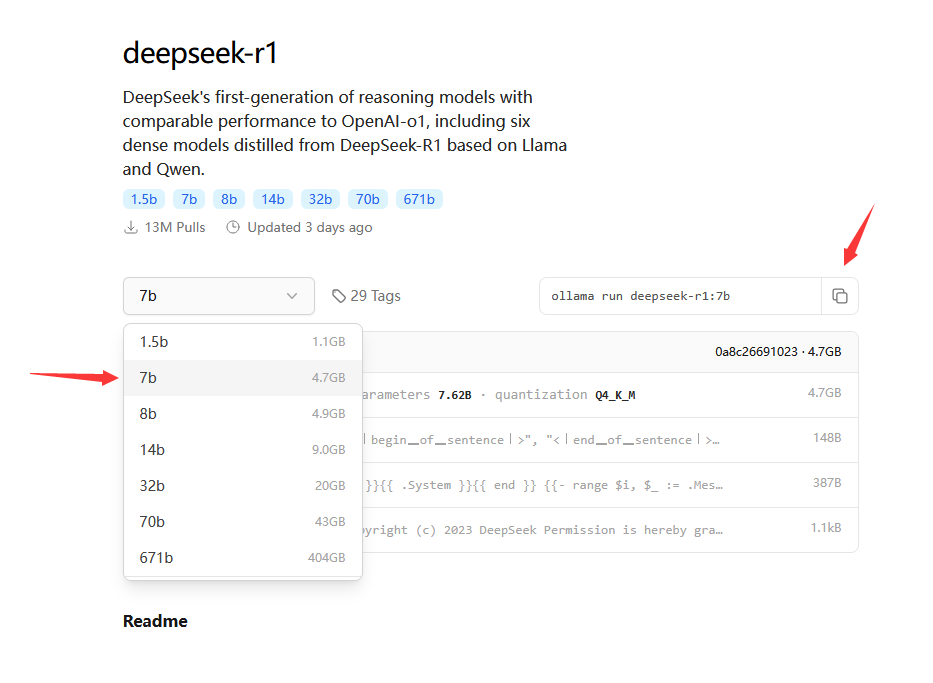
Task: Select 8b model in dropdown
Action: [x=242, y=414]
